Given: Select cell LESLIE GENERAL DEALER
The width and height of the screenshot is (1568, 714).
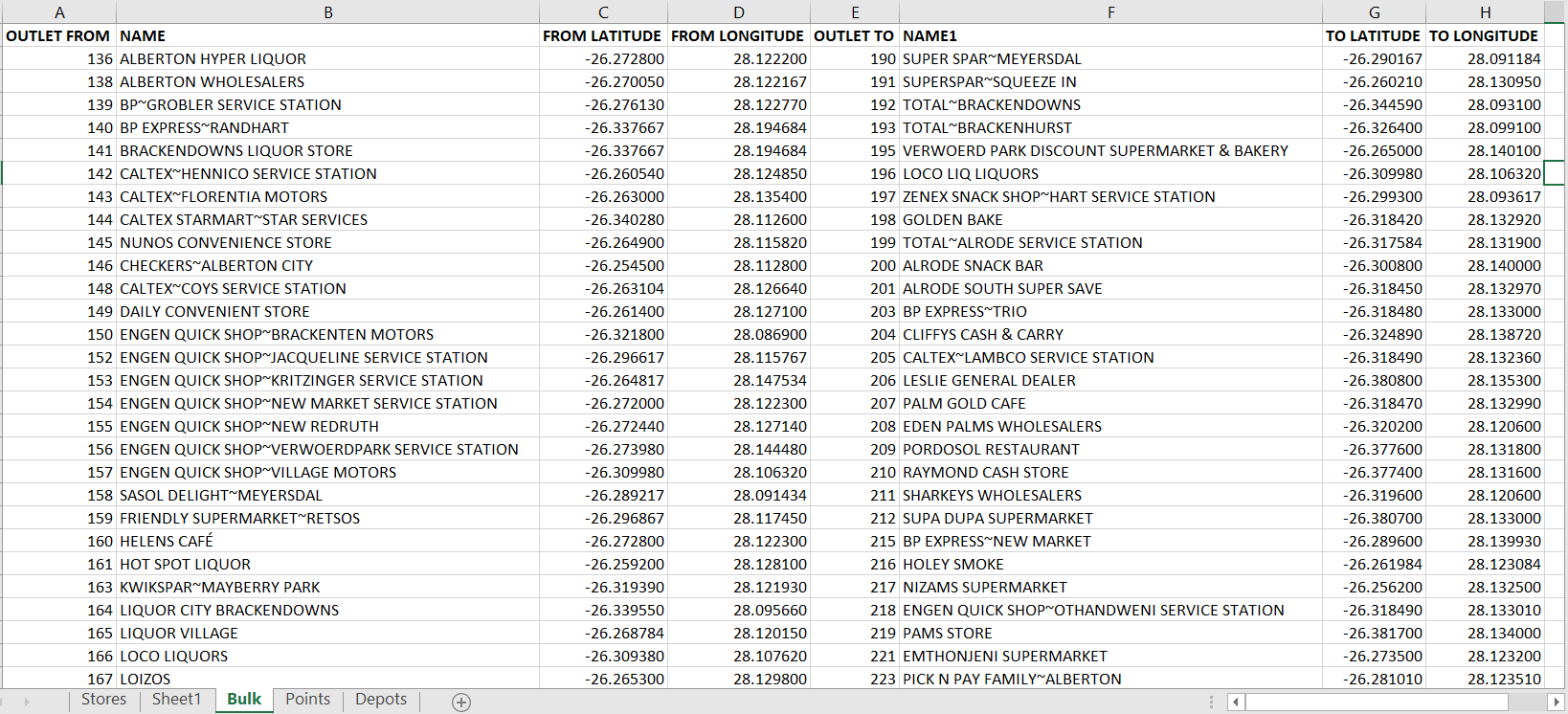Looking at the screenshot, I should pyautogui.click(x=1110, y=380).
